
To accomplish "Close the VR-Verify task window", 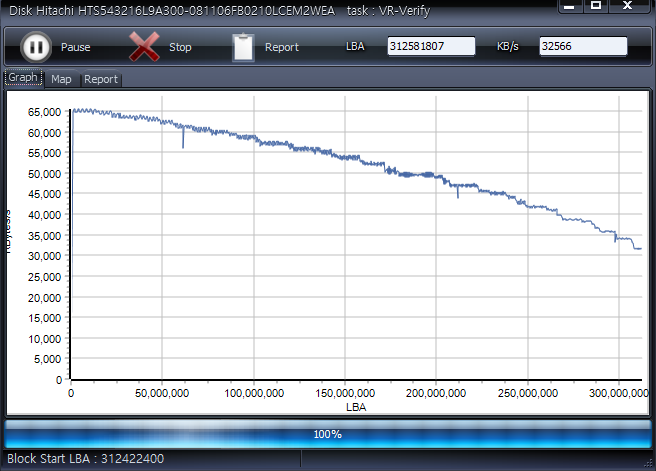I will tap(627, 5).
